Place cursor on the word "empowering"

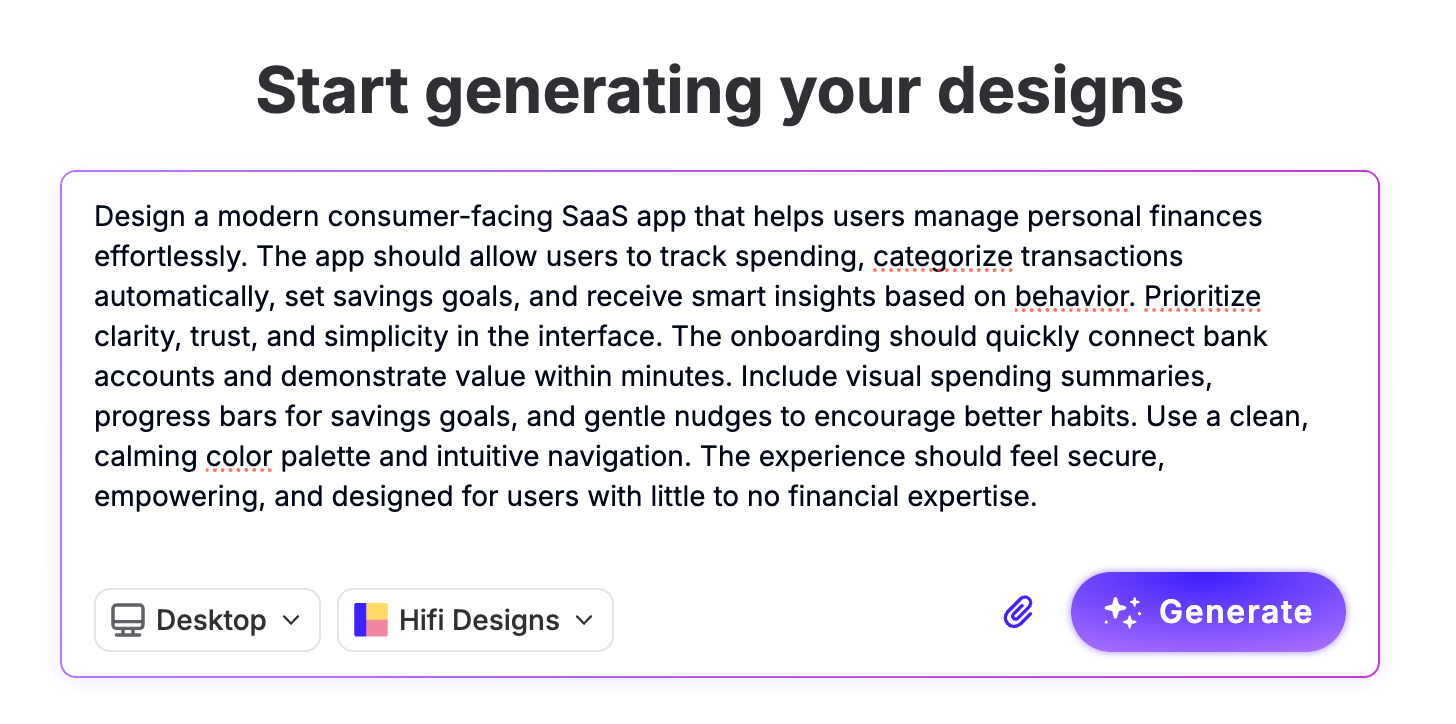177,496
